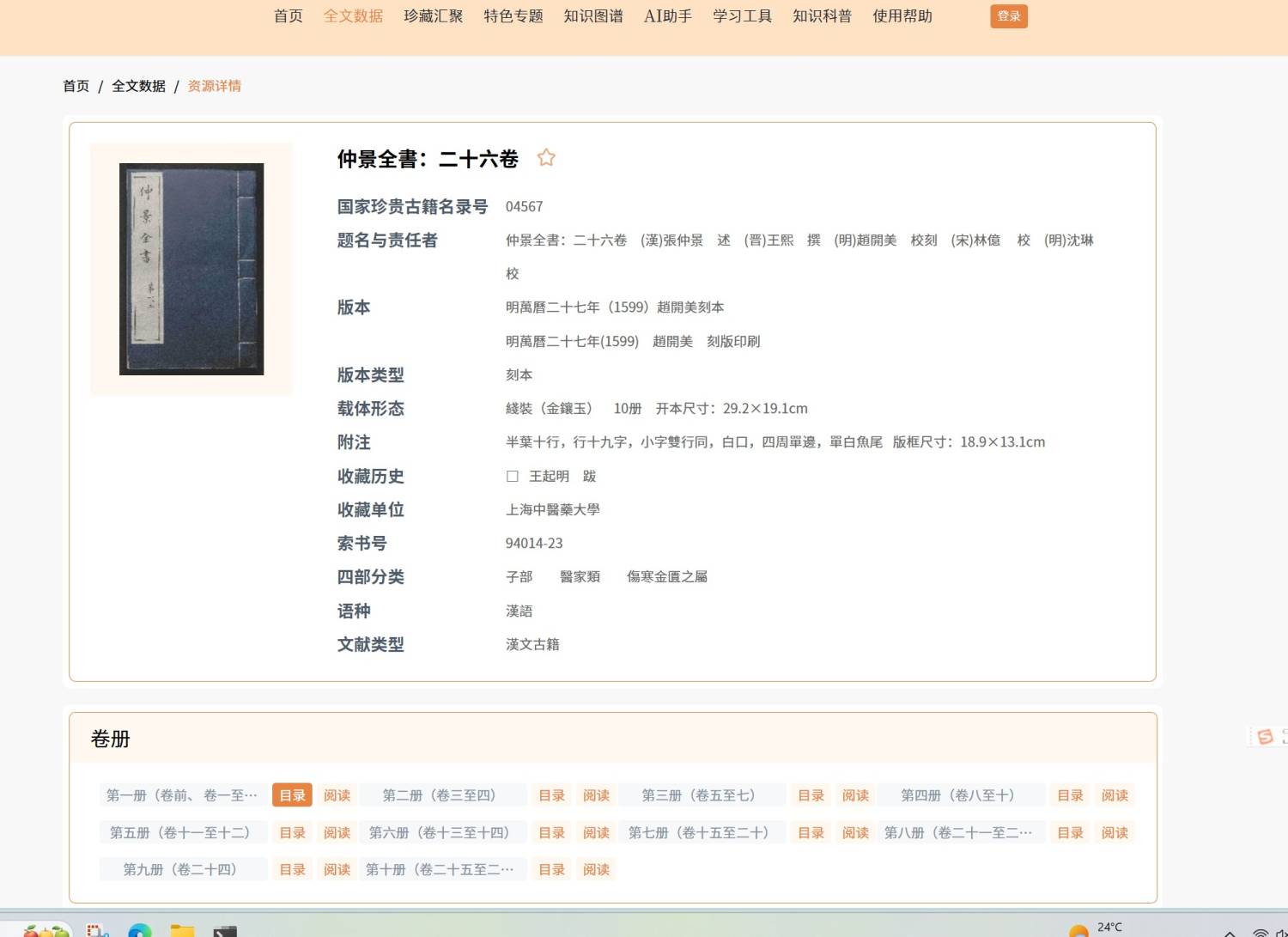The height and width of the screenshot is (937, 1288).
Task: Open File Explorer from the taskbar
Action: click(x=180, y=932)
